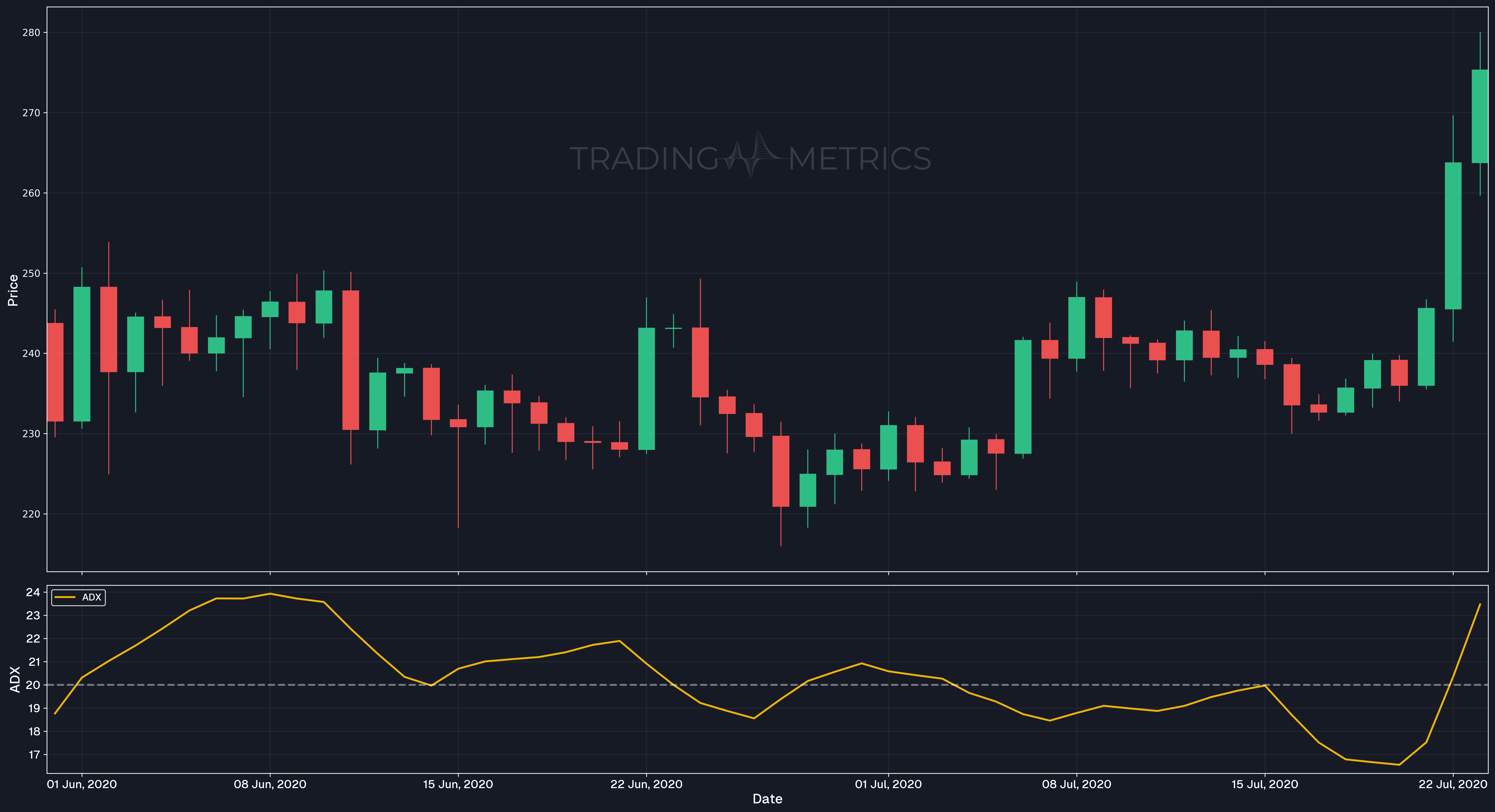1495x812 pixels.
Task: Click the 08 Jun, 2020 date label
Action: (270, 784)
